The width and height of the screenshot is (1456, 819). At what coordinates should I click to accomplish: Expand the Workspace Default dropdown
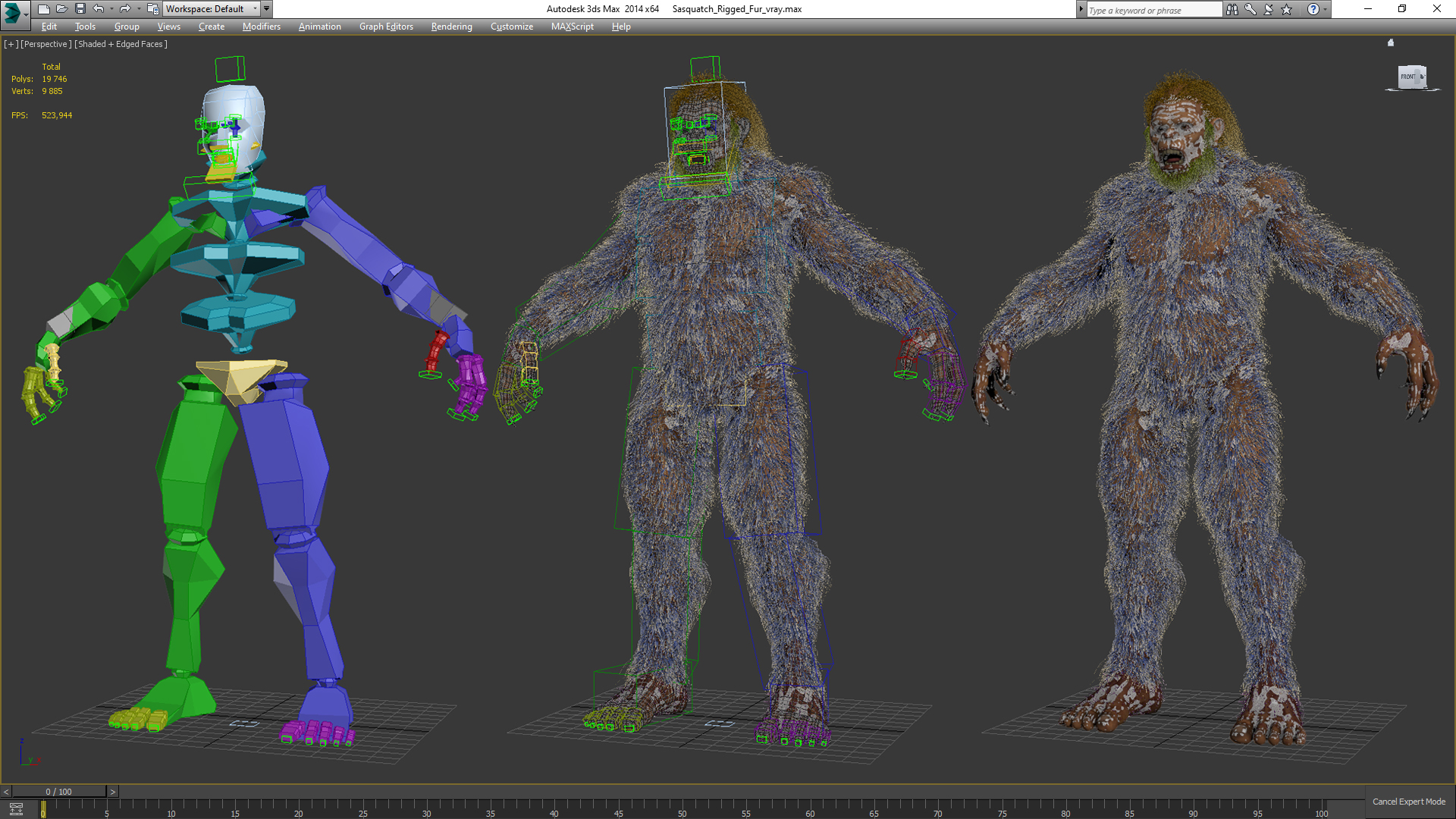coord(255,9)
